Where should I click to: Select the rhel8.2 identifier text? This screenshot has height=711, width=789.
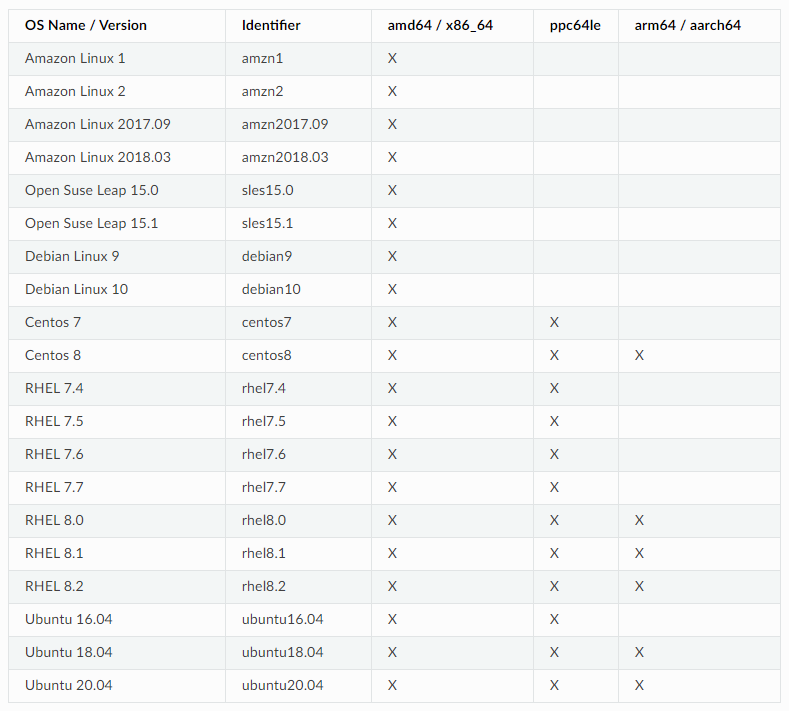(x=263, y=586)
